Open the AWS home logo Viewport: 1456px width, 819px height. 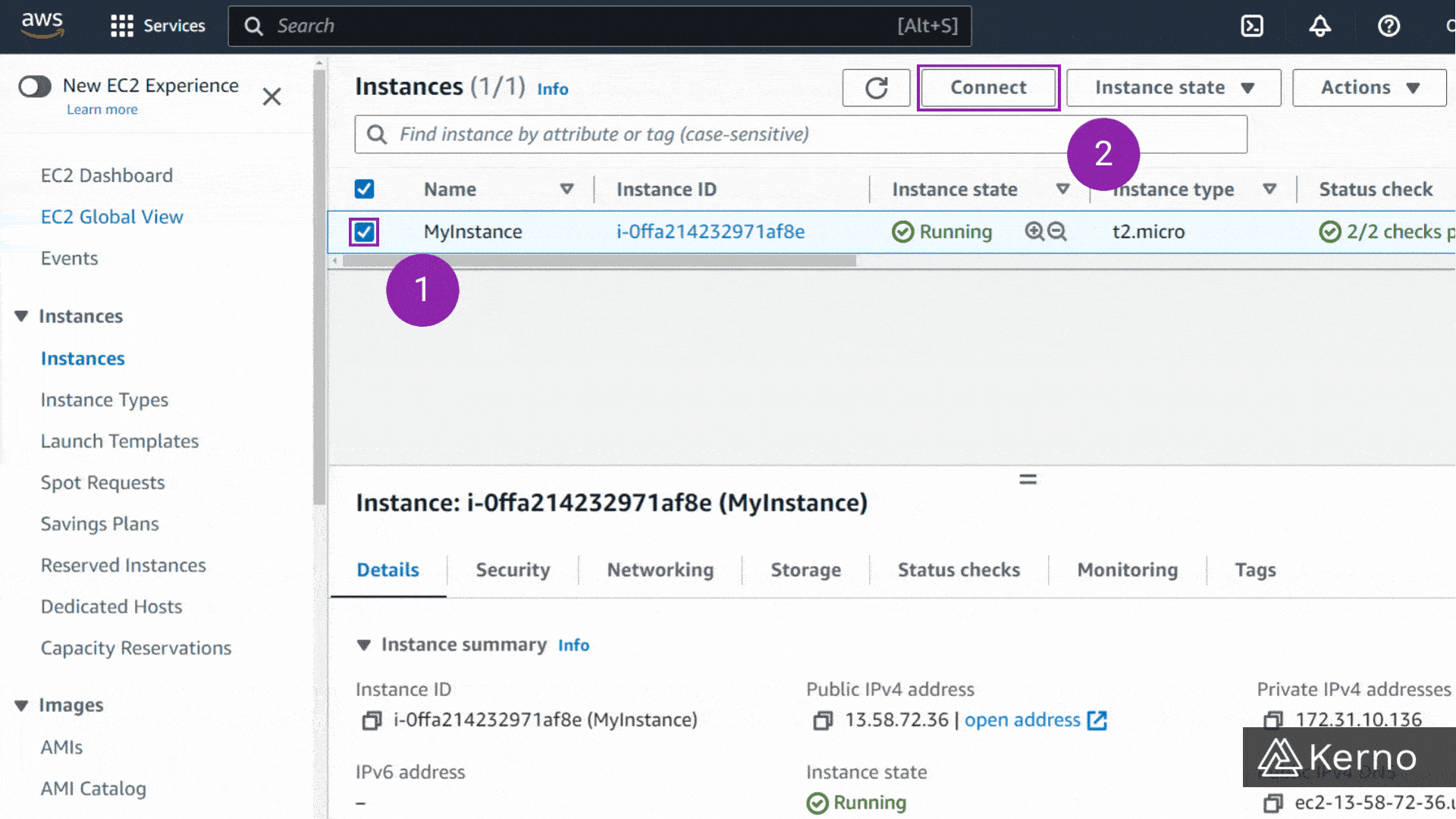click(42, 25)
